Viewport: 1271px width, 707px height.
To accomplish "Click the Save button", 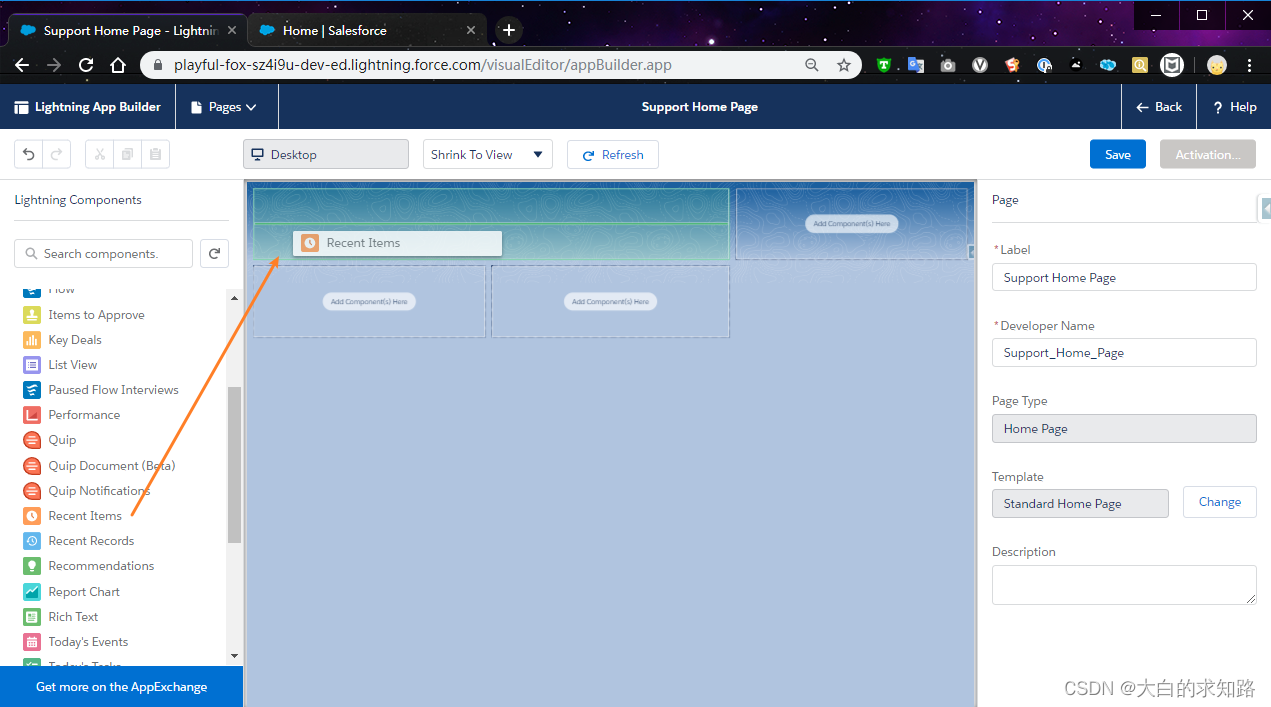I will pos(1118,154).
